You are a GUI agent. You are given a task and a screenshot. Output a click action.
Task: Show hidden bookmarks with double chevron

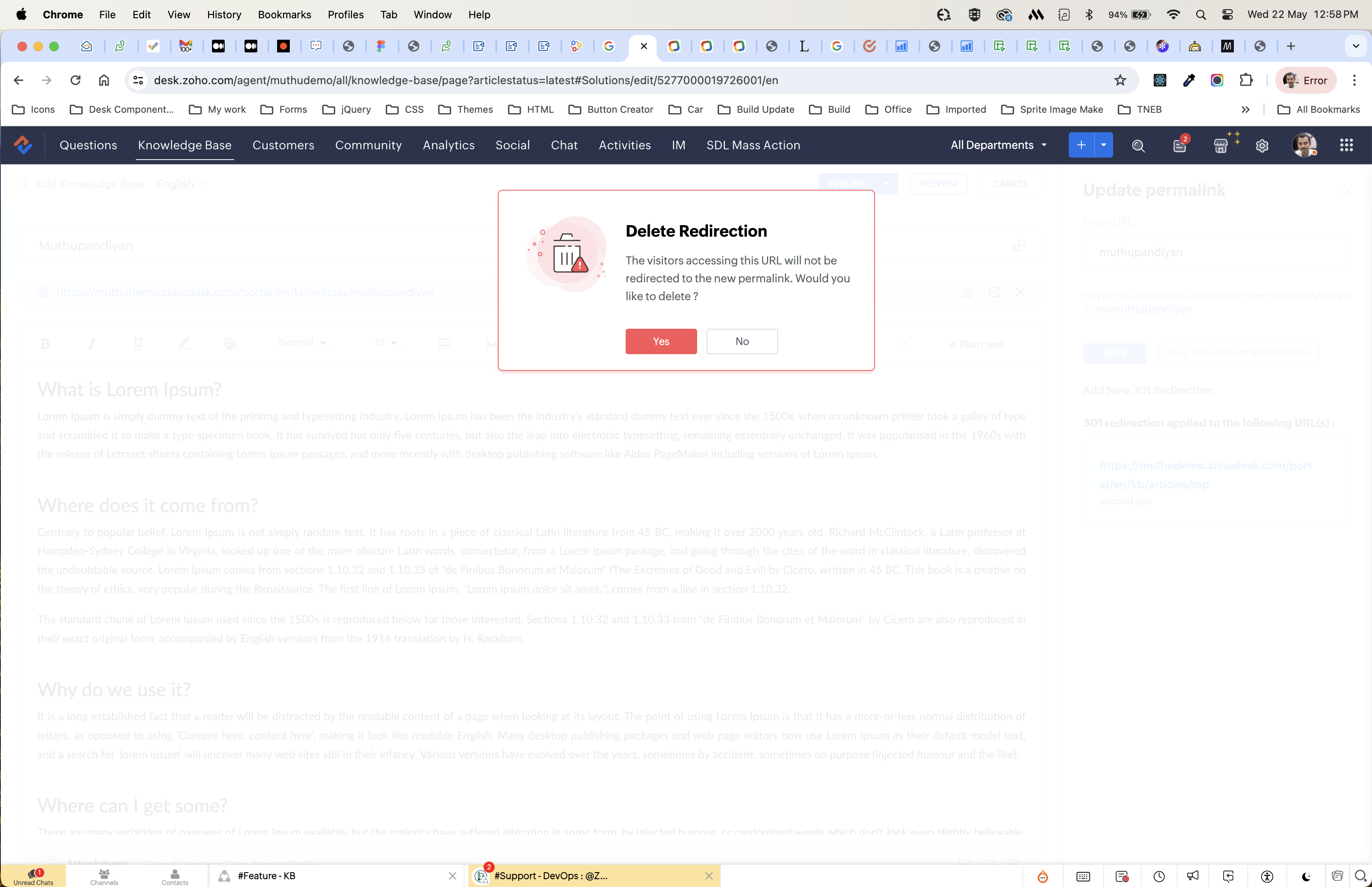(x=1245, y=110)
